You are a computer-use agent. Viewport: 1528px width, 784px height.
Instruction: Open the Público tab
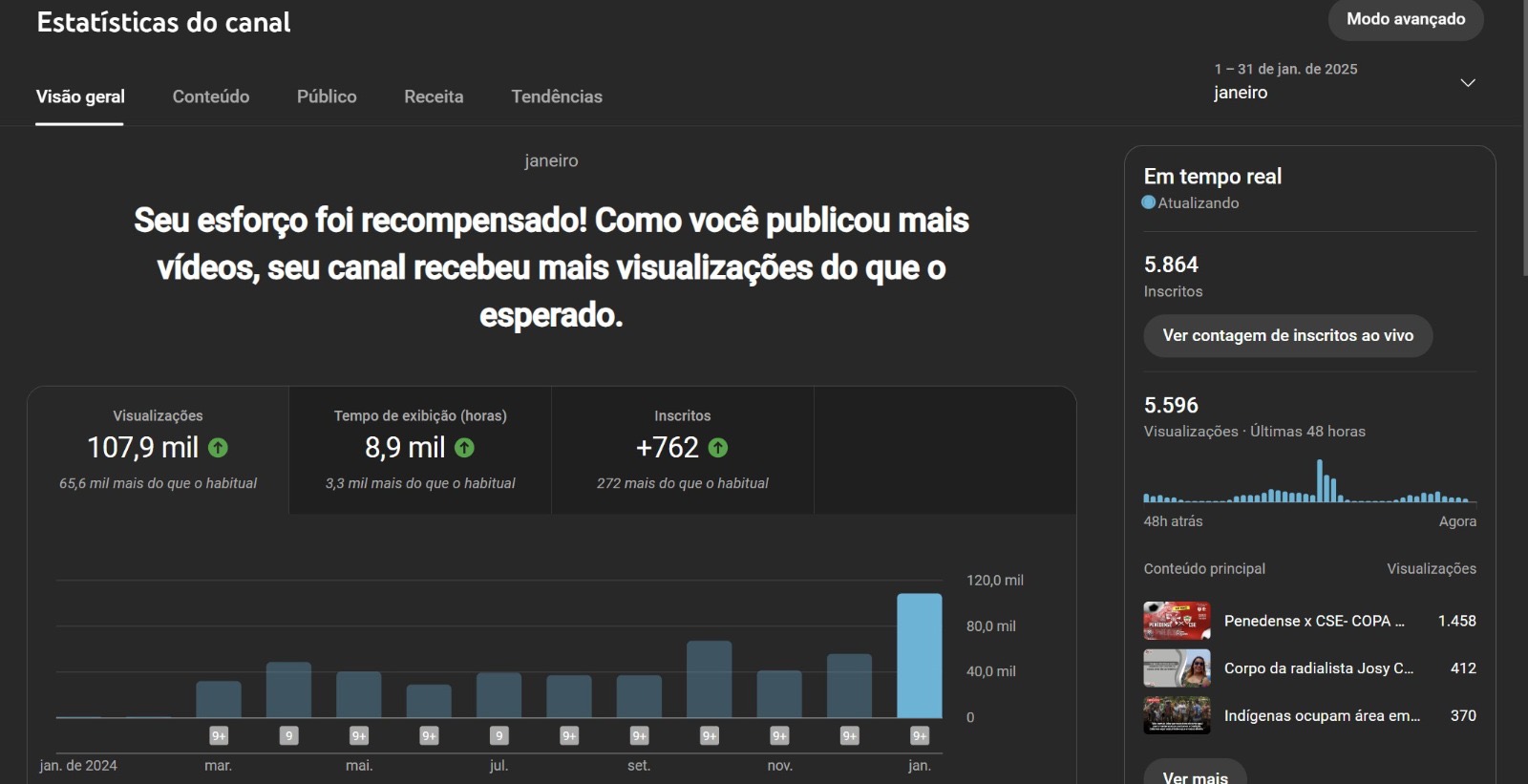click(327, 96)
